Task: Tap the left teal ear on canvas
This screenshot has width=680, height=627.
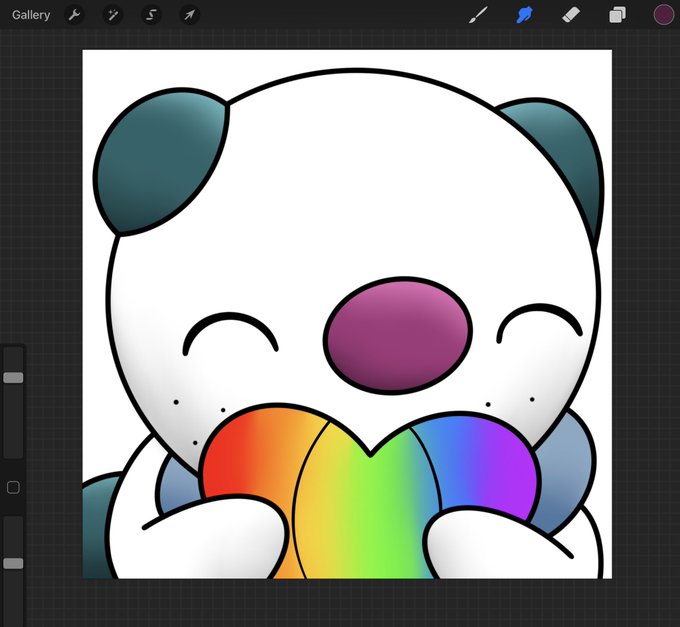Action: click(161, 162)
